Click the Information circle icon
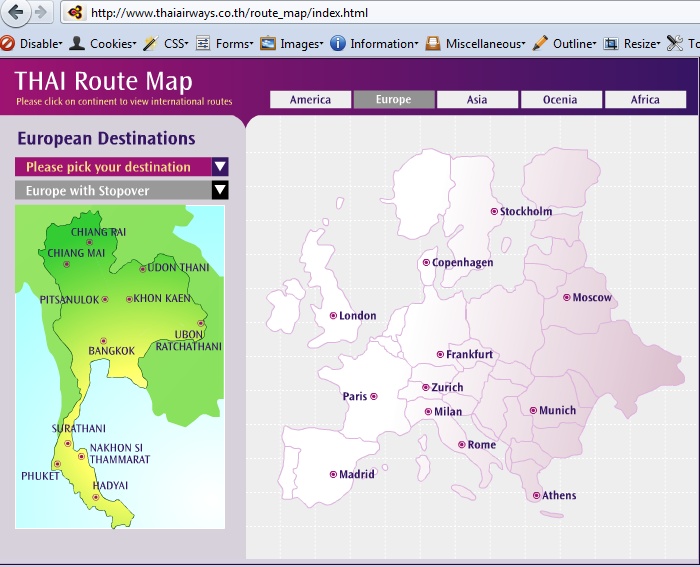 (338, 43)
